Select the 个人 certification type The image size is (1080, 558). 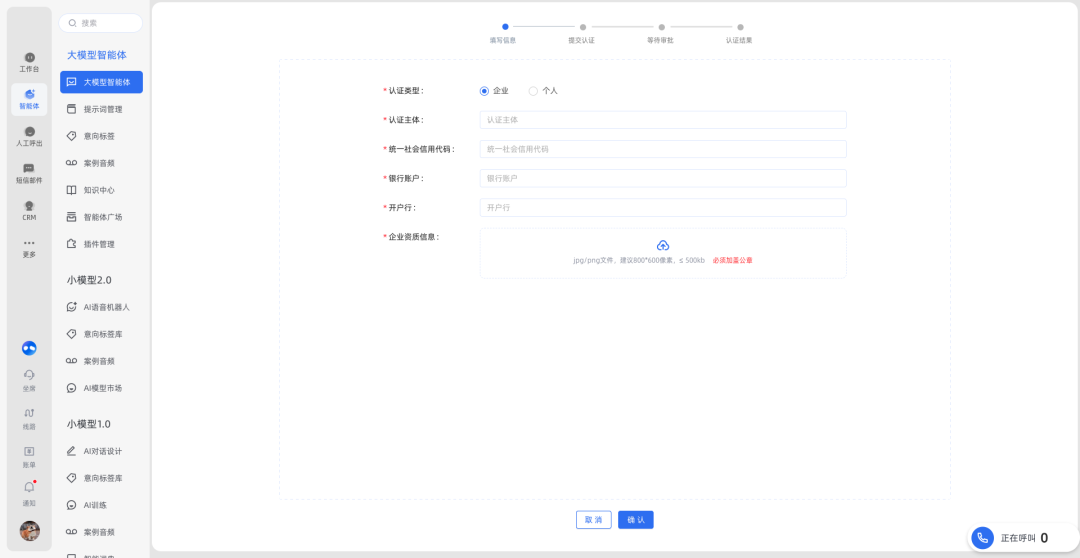[x=533, y=91]
